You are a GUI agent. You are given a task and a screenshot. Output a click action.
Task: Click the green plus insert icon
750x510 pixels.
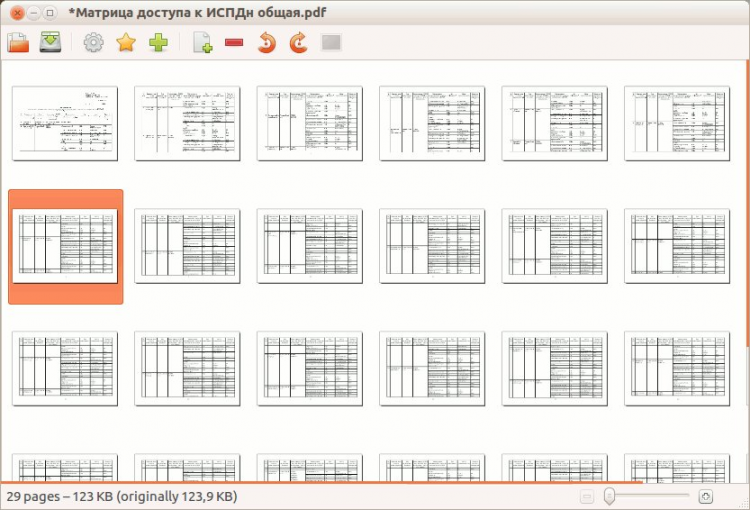coord(158,42)
